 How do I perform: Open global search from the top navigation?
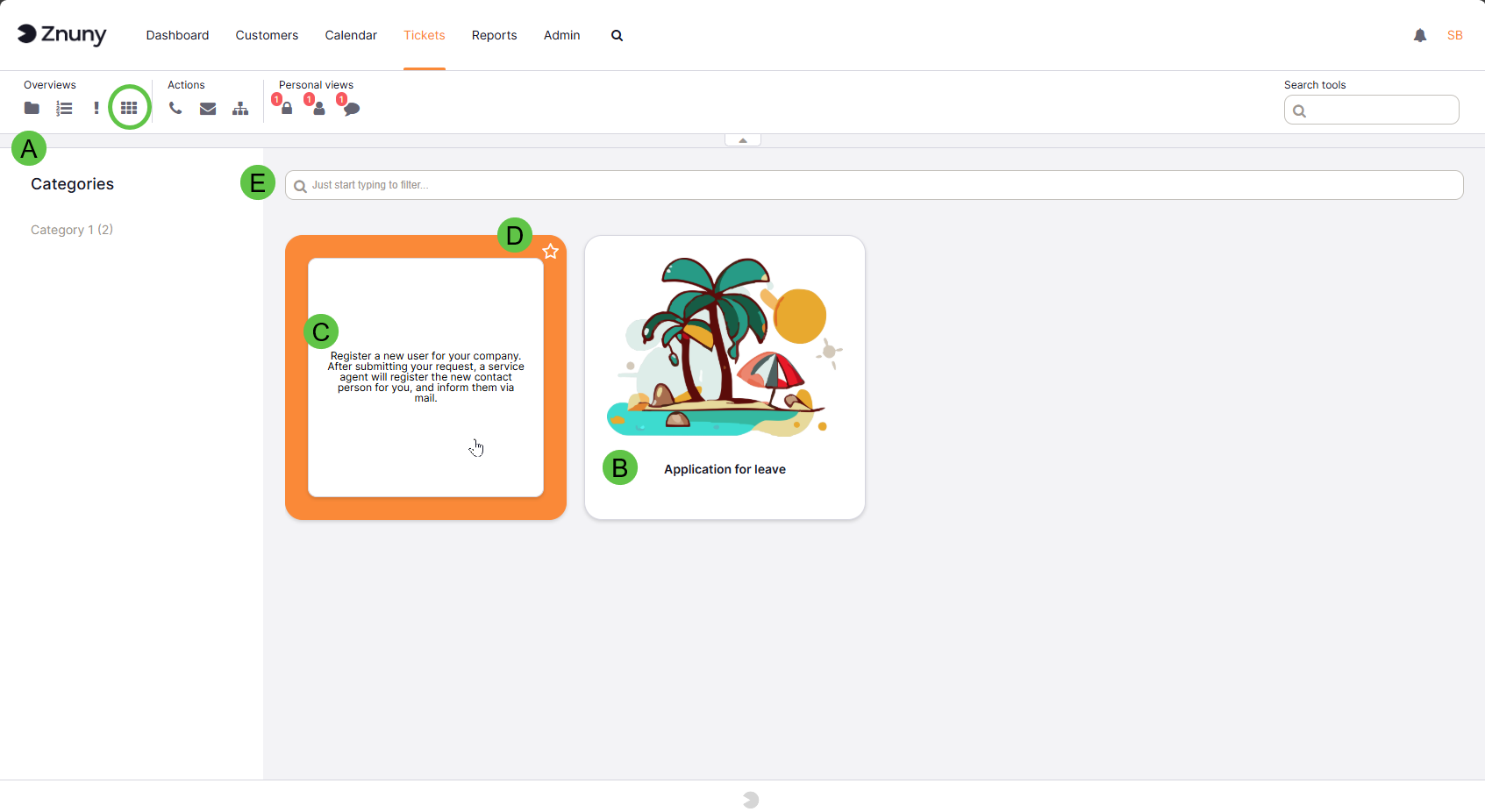point(617,35)
